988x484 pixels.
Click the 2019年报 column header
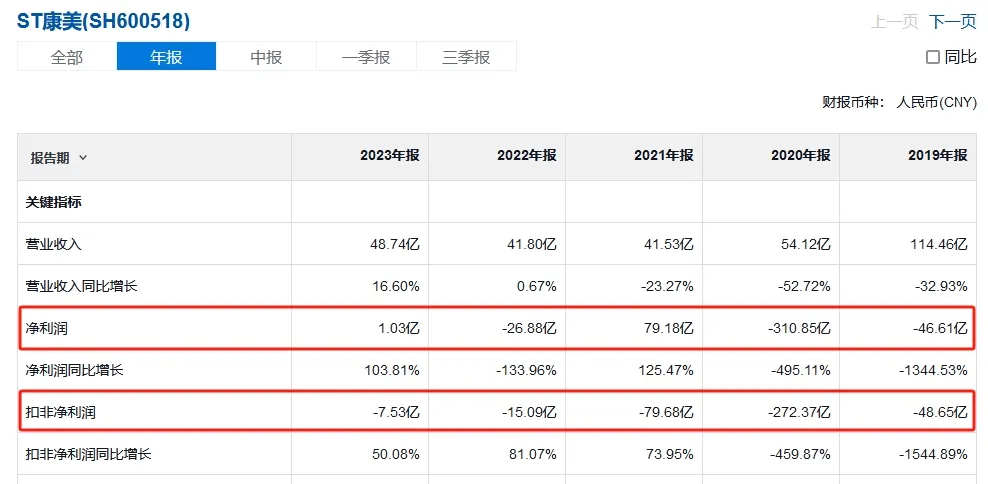[x=938, y=156]
